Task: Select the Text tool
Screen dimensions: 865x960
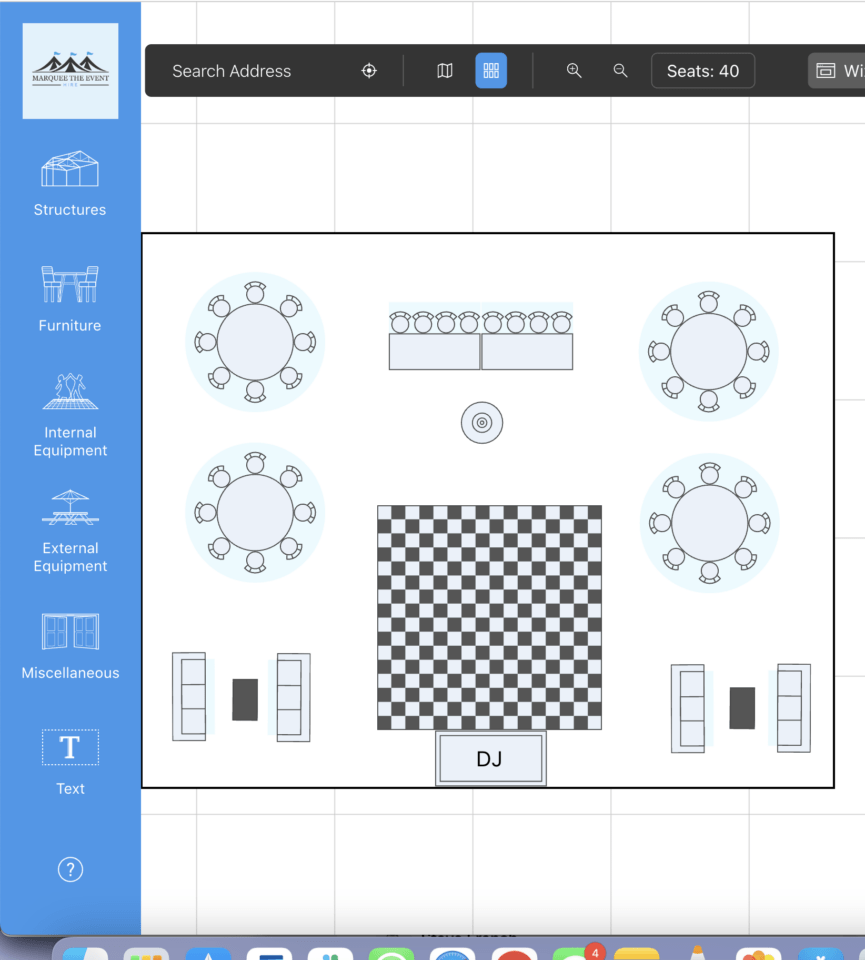Action: point(70,760)
